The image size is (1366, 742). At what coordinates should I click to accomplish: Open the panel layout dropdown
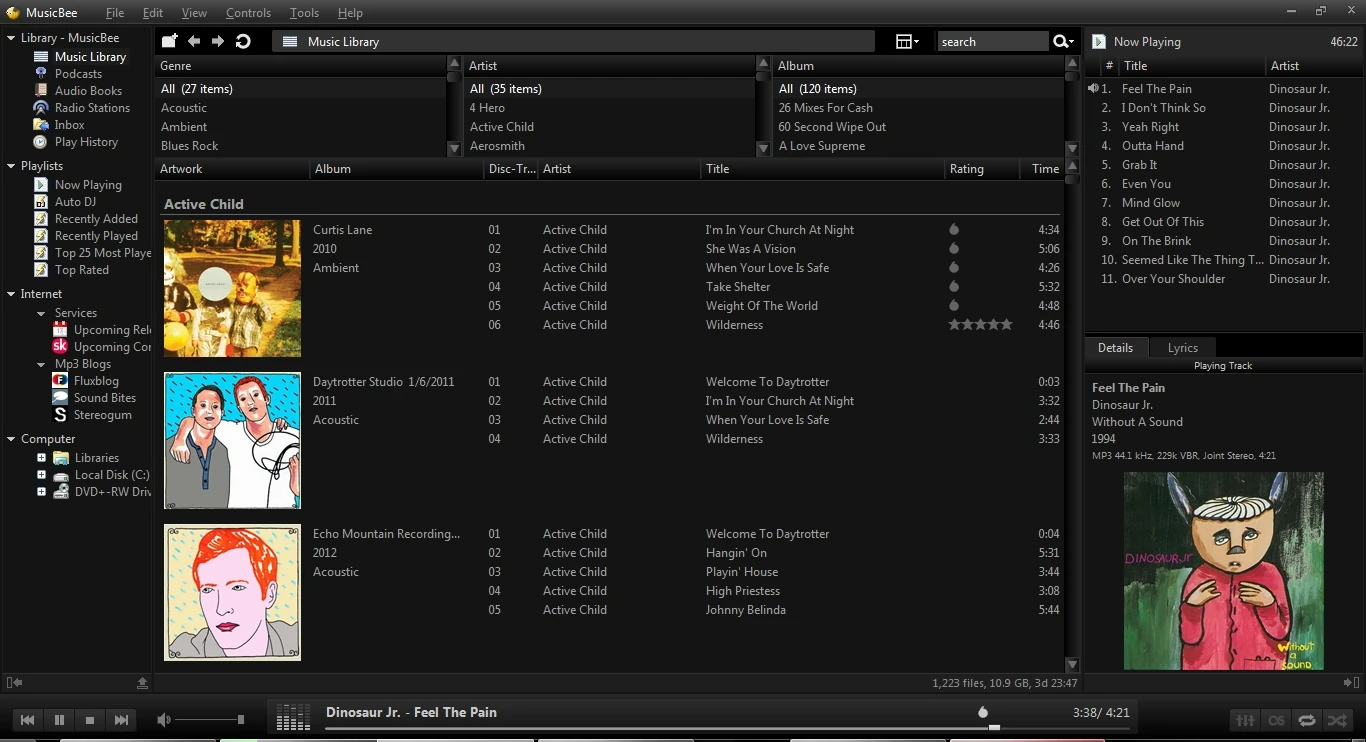point(906,41)
